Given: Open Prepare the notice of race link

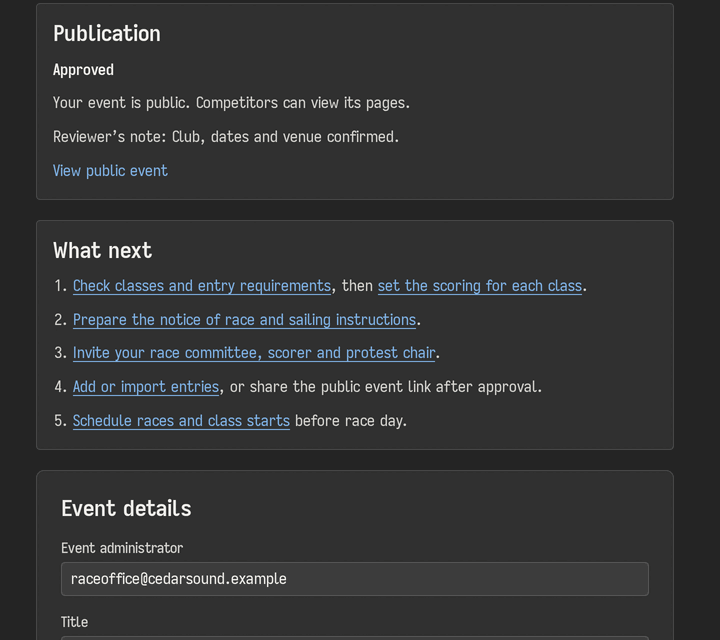Looking at the screenshot, I should click(x=244, y=320).
